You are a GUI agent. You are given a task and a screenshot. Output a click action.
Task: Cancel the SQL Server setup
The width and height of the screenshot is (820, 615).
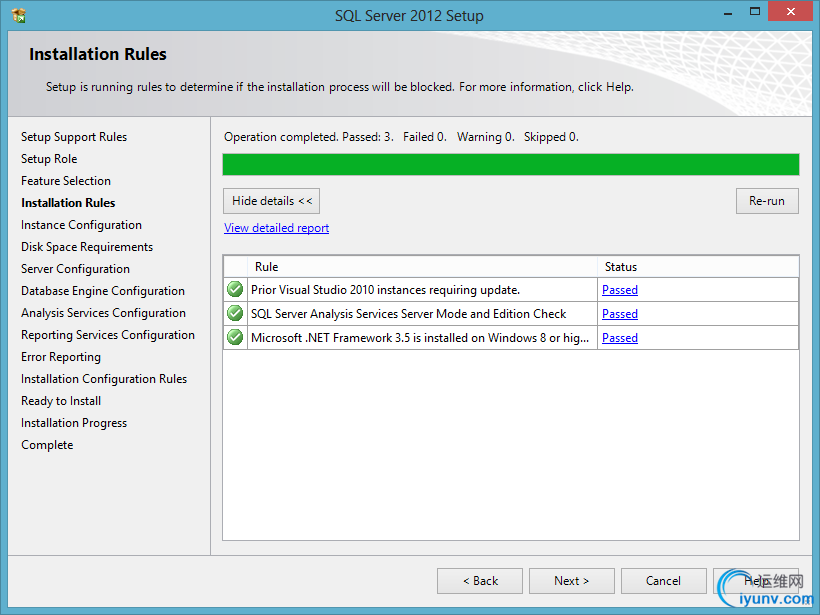coord(664,580)
